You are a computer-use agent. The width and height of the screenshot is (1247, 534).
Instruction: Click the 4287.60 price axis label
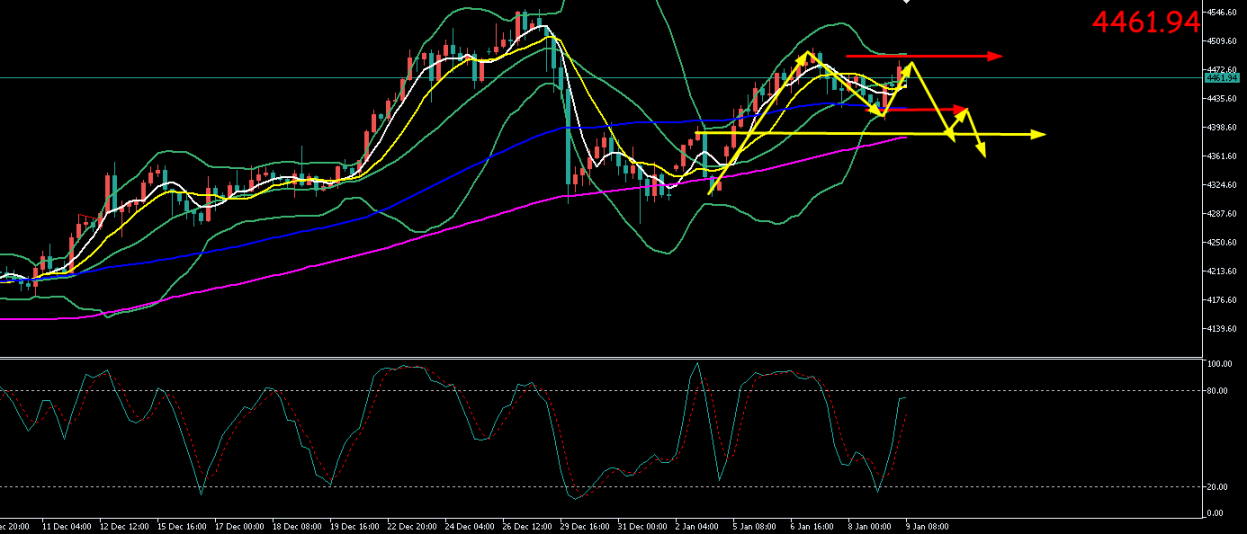point(1223,214)
